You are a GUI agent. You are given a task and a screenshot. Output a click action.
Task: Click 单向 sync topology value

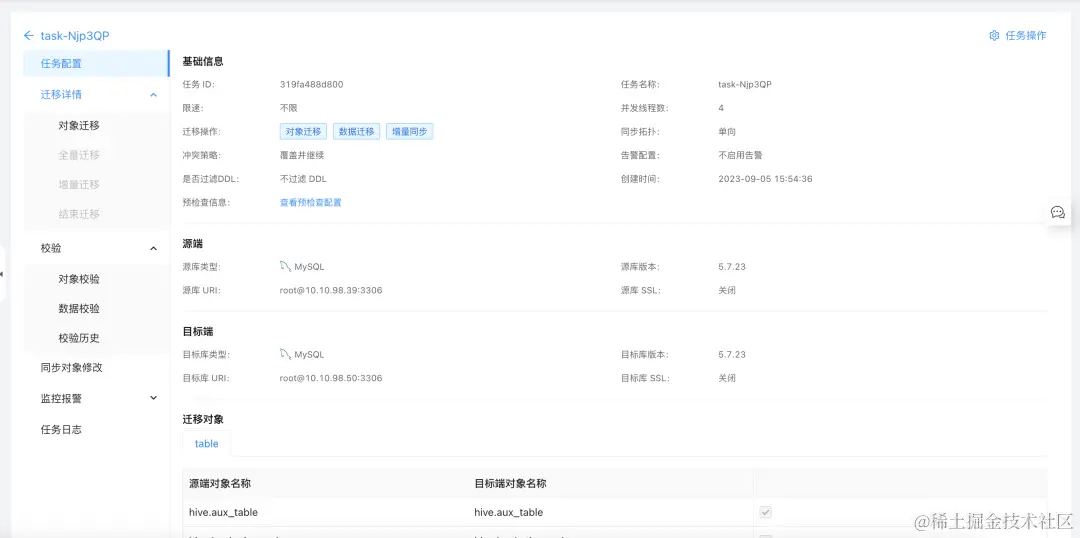tap(727, 132)
